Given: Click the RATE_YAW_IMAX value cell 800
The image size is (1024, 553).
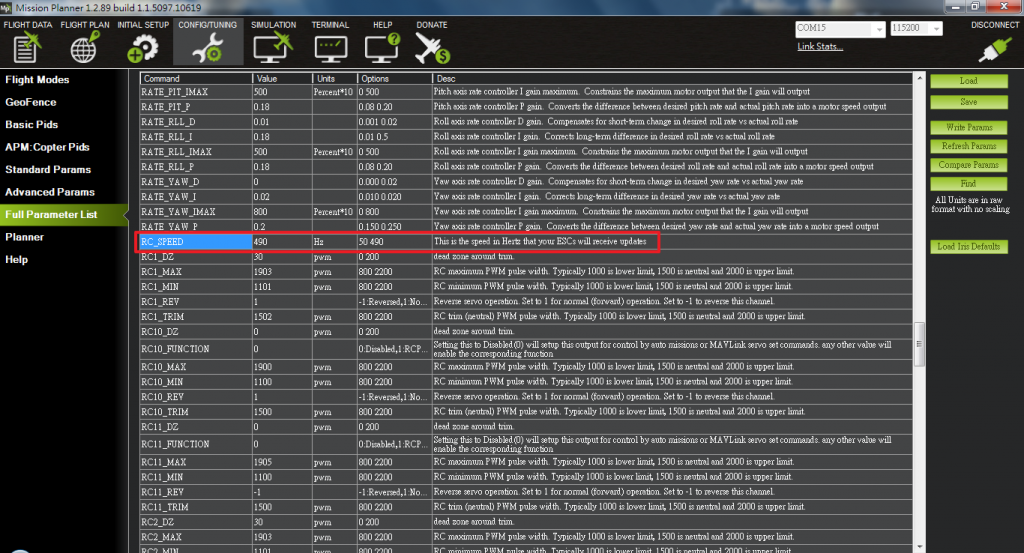Looking at the screenshot, I should pyautogui.click(x=282, y=212).
